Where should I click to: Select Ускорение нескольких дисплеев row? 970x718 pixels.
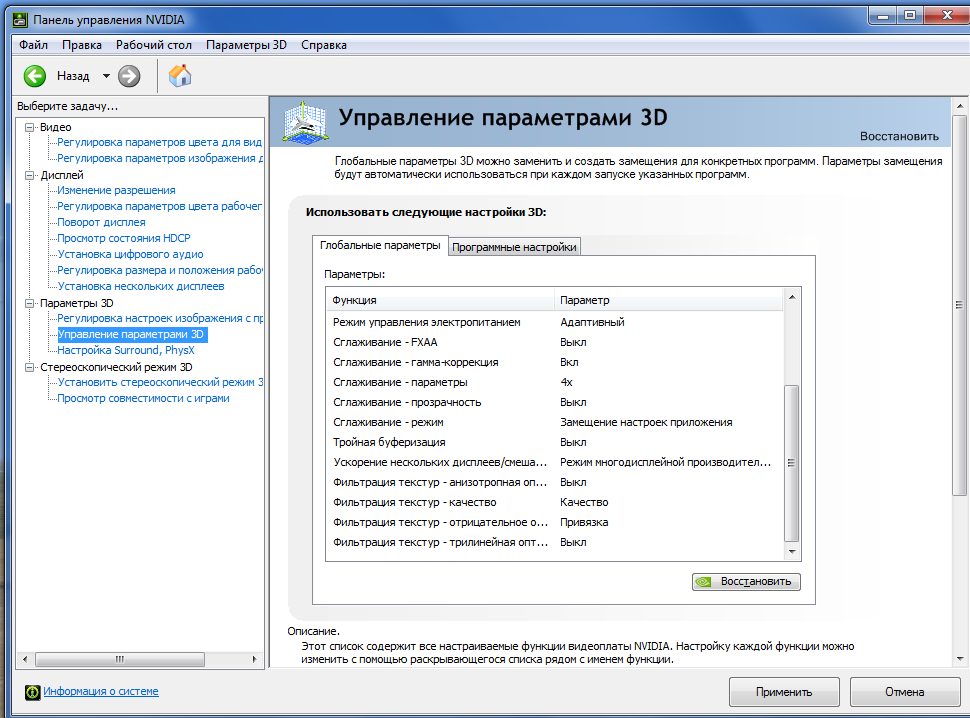(x=555, y=462)
